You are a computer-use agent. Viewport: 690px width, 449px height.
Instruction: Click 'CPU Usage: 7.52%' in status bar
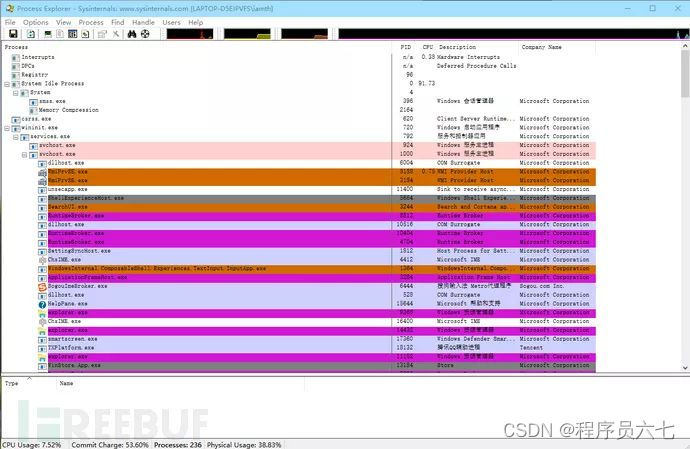(x=32, y=445)
